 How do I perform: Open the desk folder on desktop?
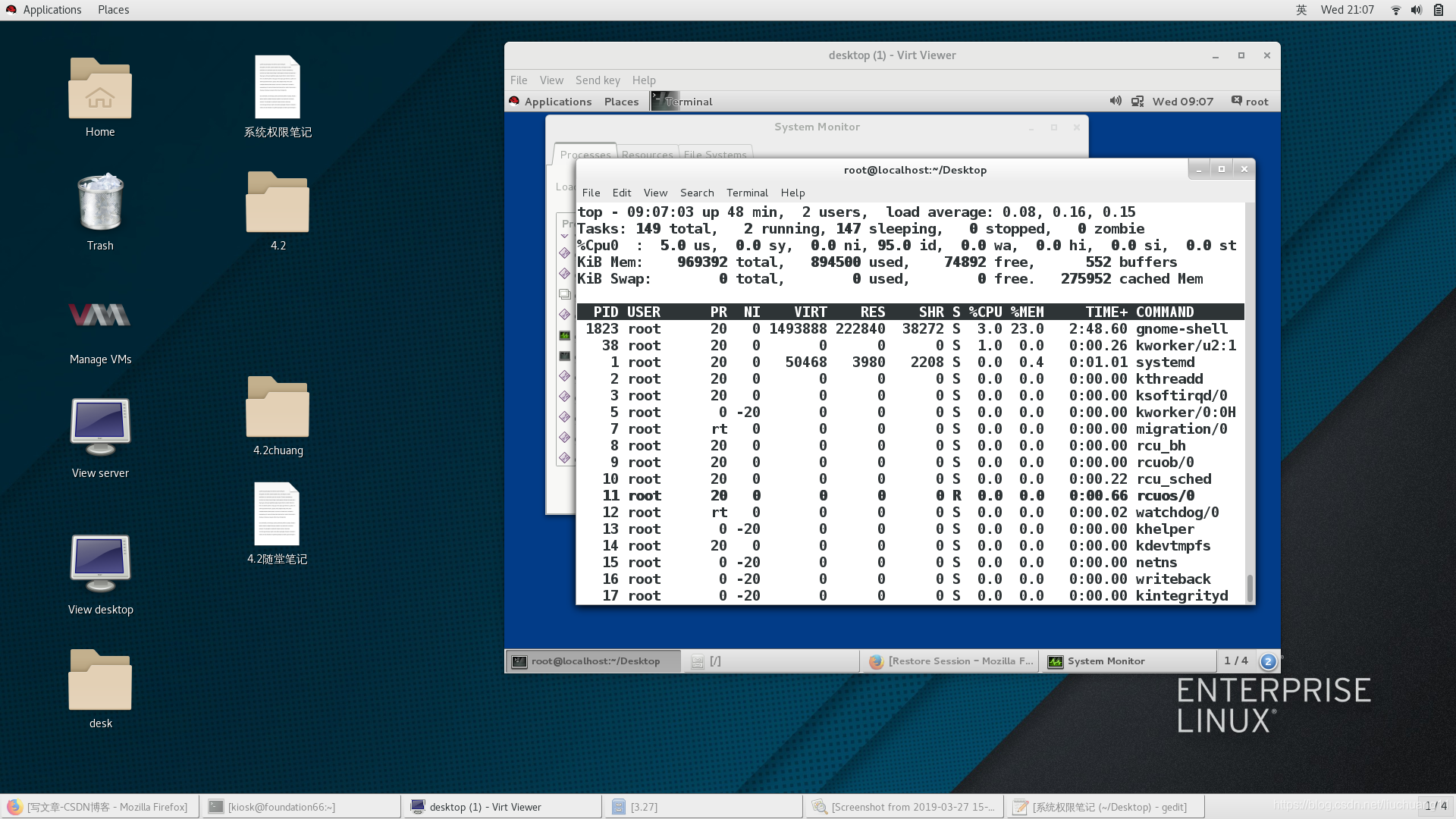coord(100,679)
